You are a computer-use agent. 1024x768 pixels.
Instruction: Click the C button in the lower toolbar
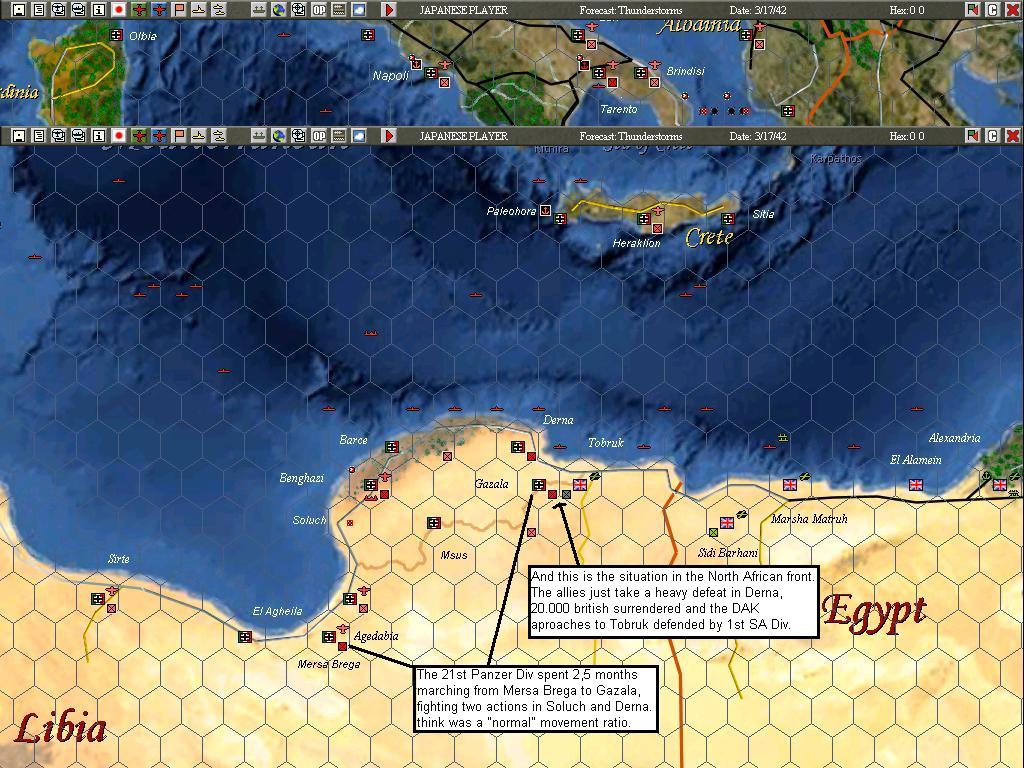pos(993,136)
